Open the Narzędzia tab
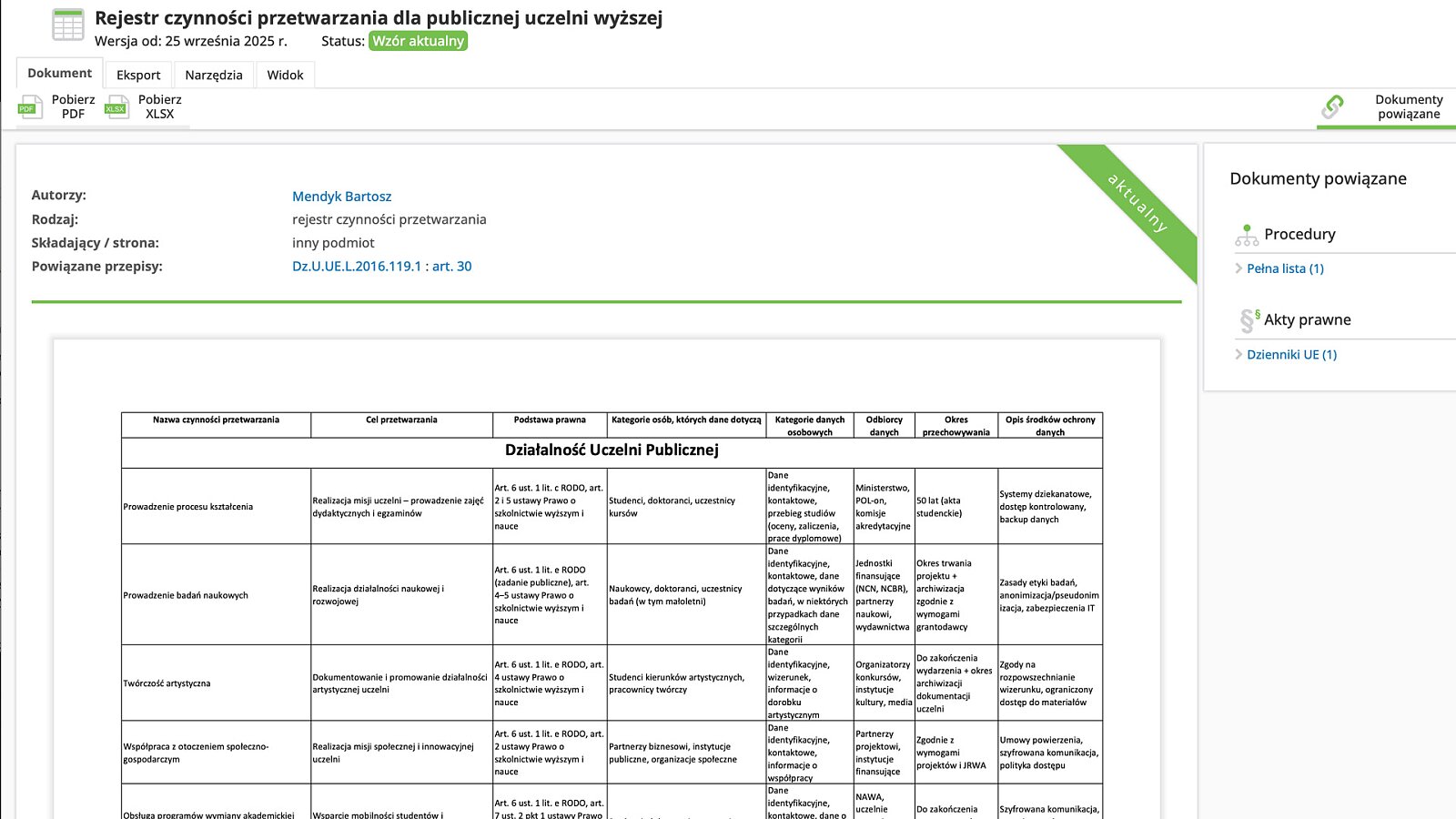This screenshot has width=1456, height=819. 214,75
